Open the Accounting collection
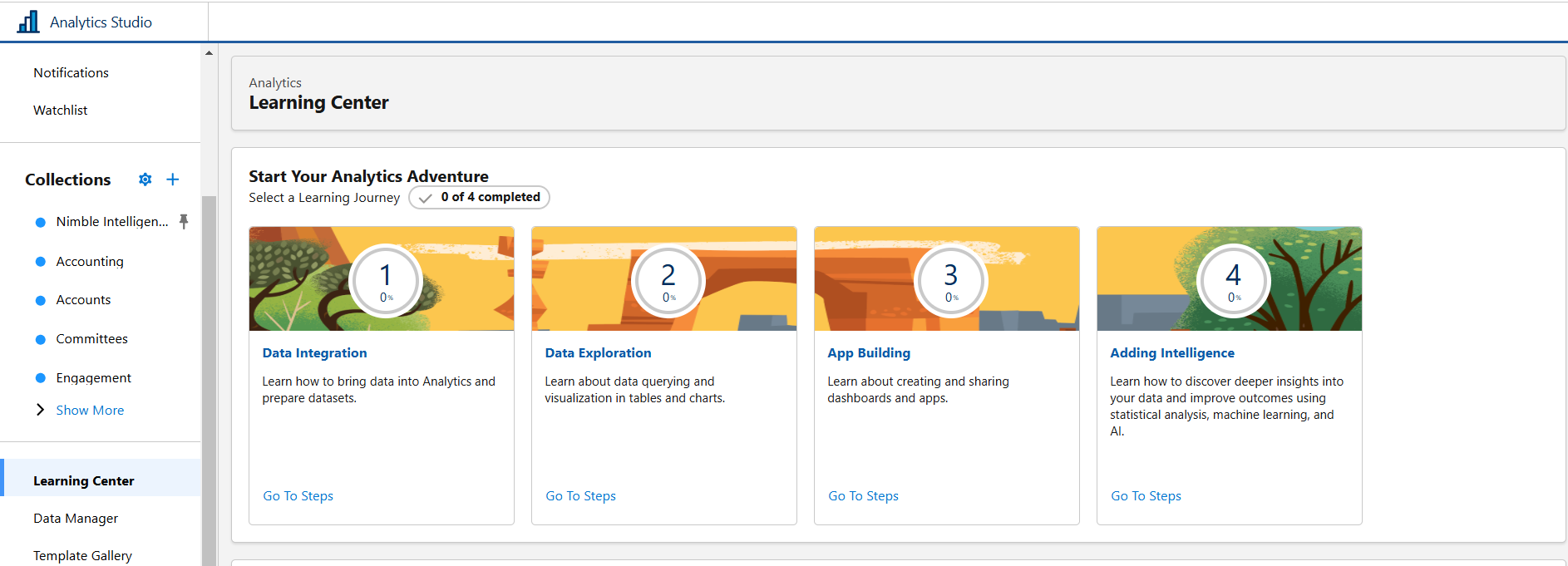1568x566 pixels. 90,262
